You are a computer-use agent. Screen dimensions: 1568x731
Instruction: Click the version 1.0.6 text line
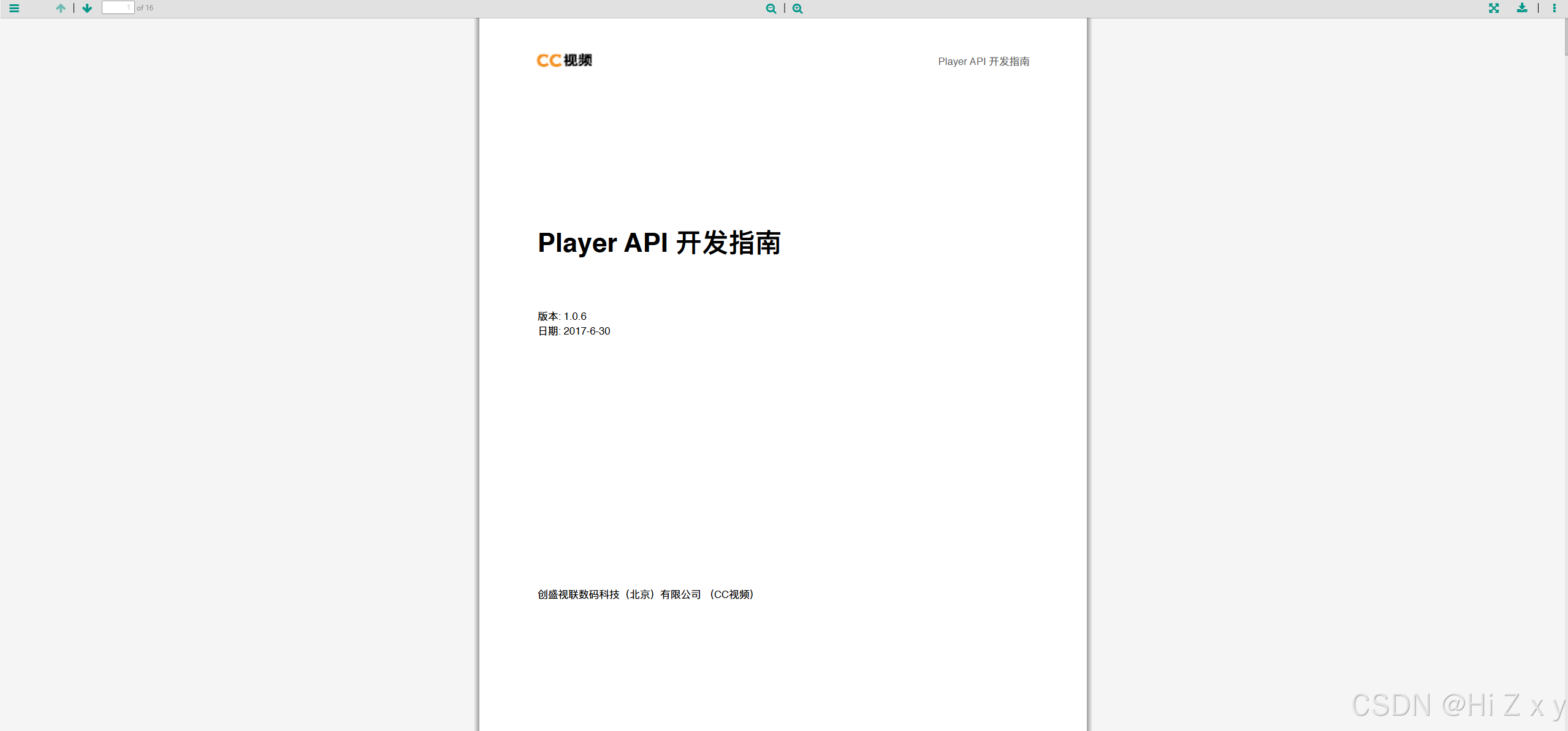click(562, 316)
